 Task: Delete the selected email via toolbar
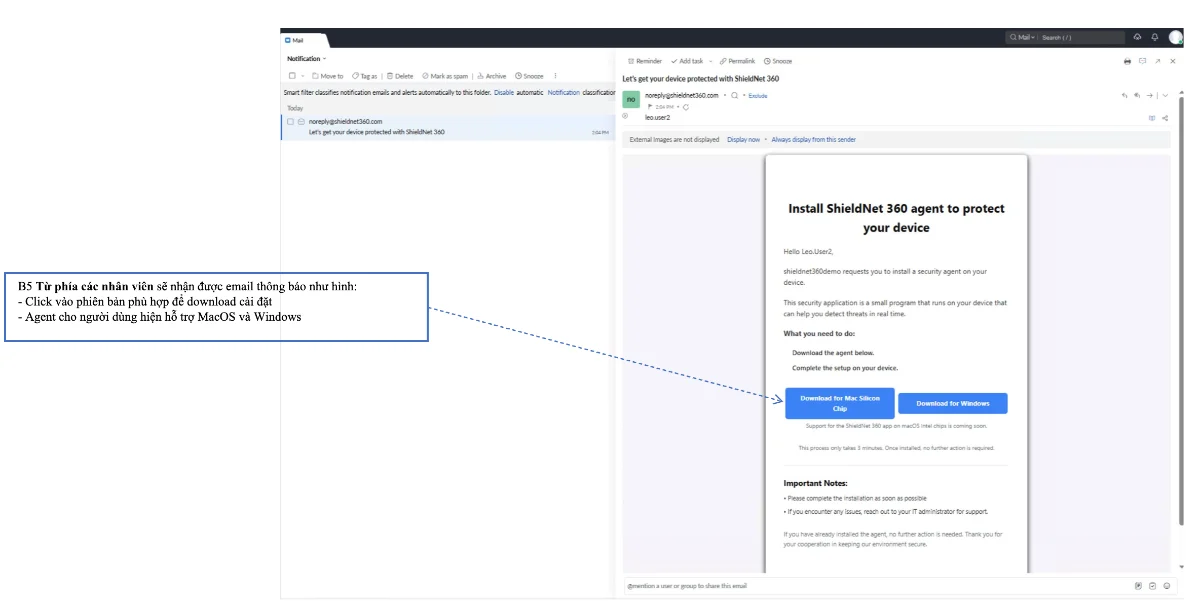point(400,76)
